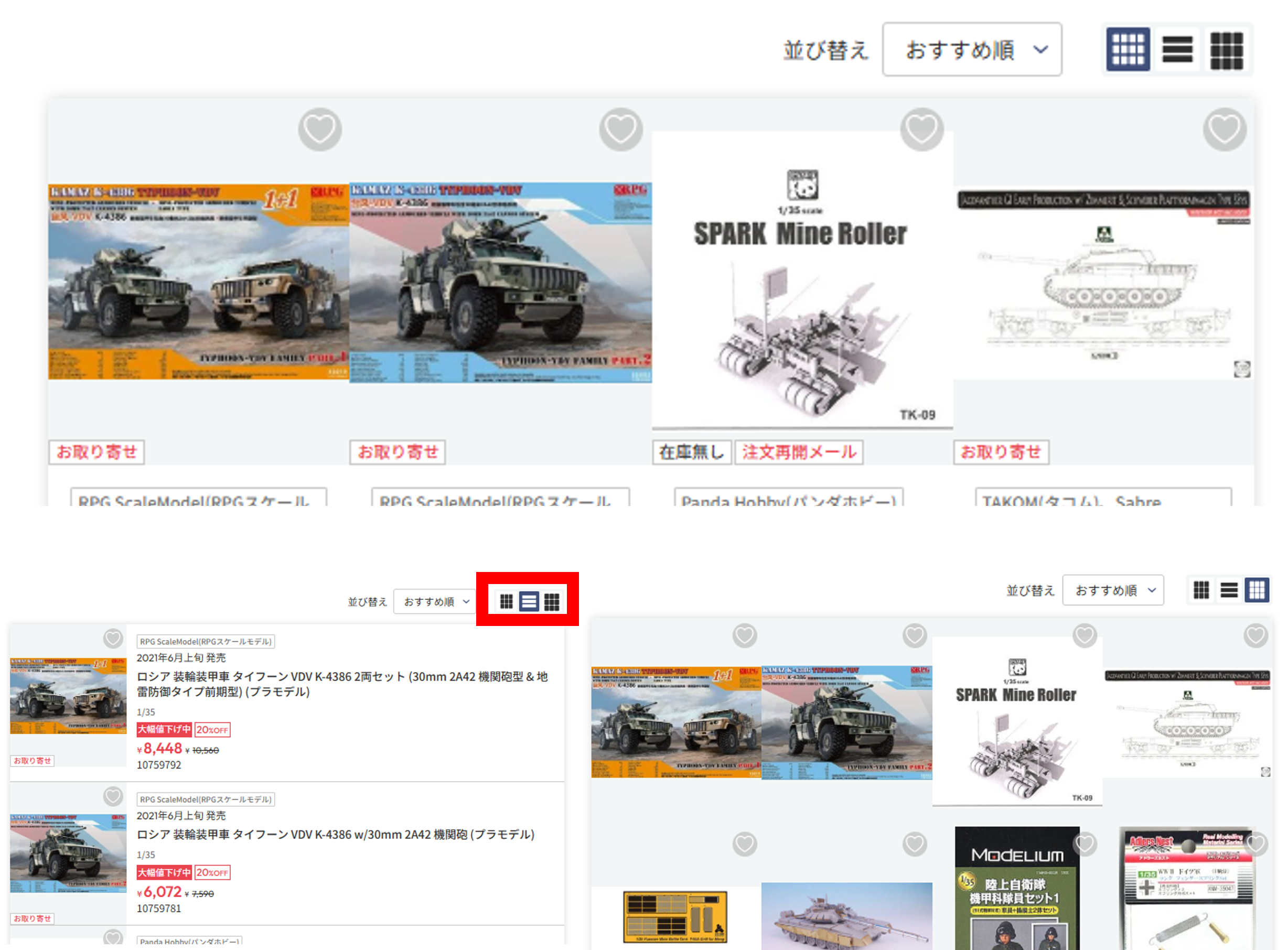
Task: Open the SPARK Mine Roller thumbnail in the small grid panel
Action: pyautogui.click(x=1017, y=721)
